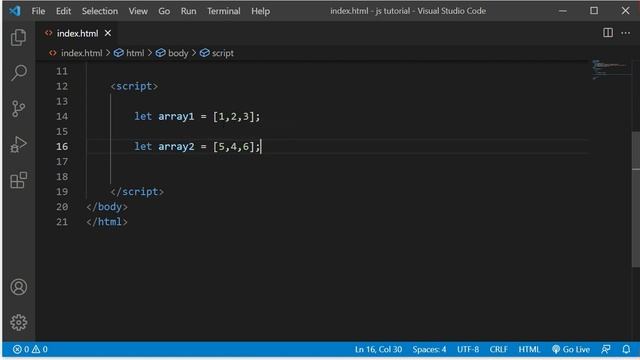Click Ln 16, Col 30 status entry
Viewport: 640px width, 360px height.
pyautogui.click(x=378, y=349)
